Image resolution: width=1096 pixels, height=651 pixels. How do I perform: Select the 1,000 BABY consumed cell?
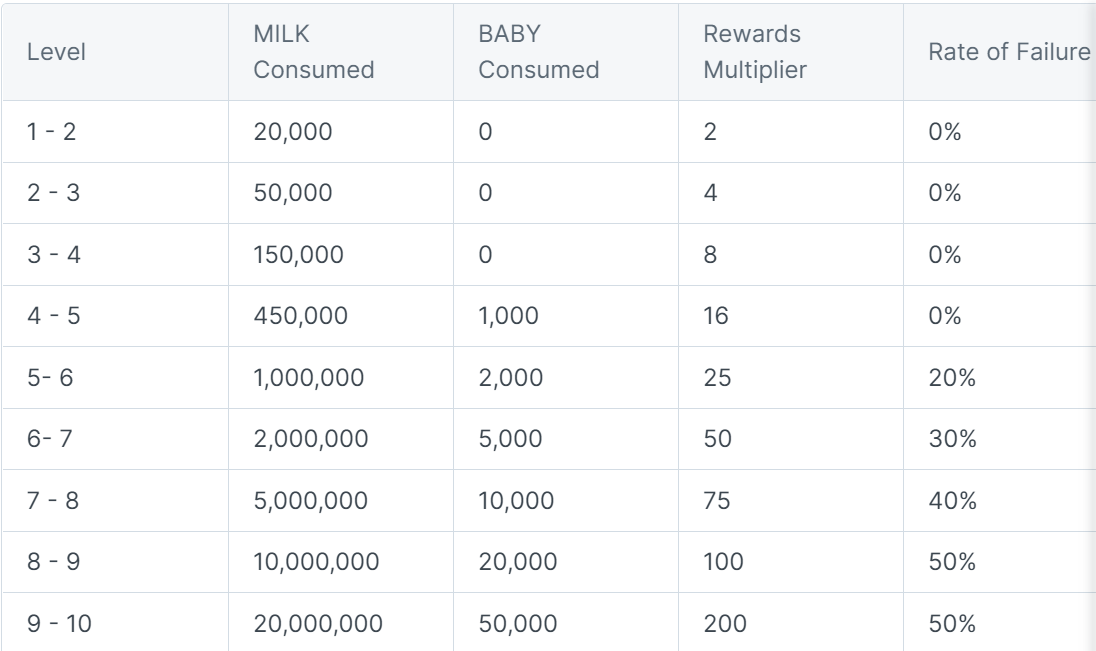point(508,317)
